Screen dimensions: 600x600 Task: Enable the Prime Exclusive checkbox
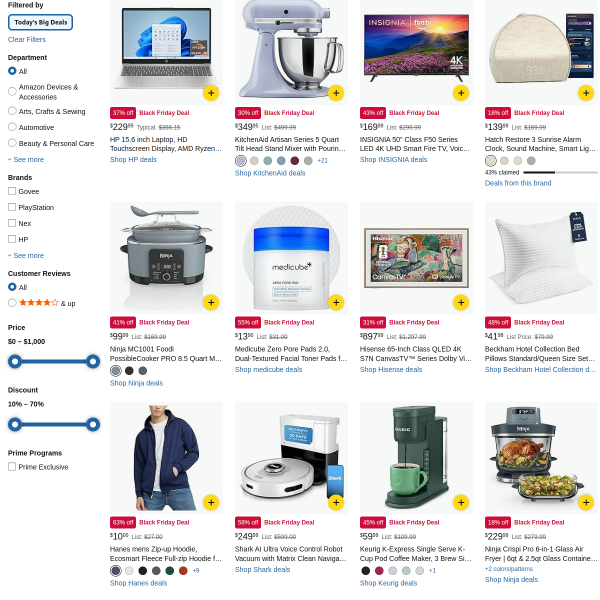tap(12, 466)
